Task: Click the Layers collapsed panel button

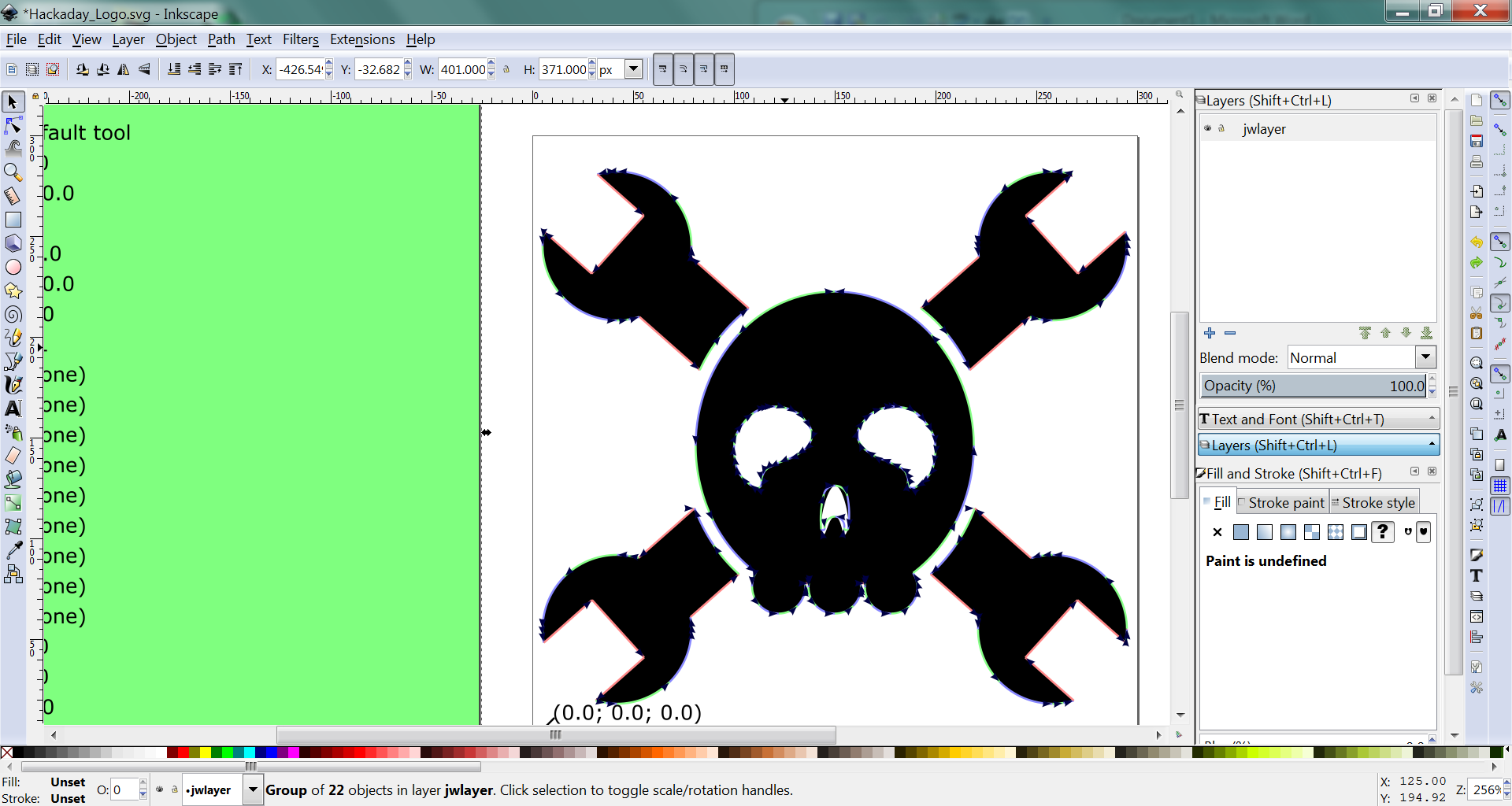Action: tap(1317, 445)
